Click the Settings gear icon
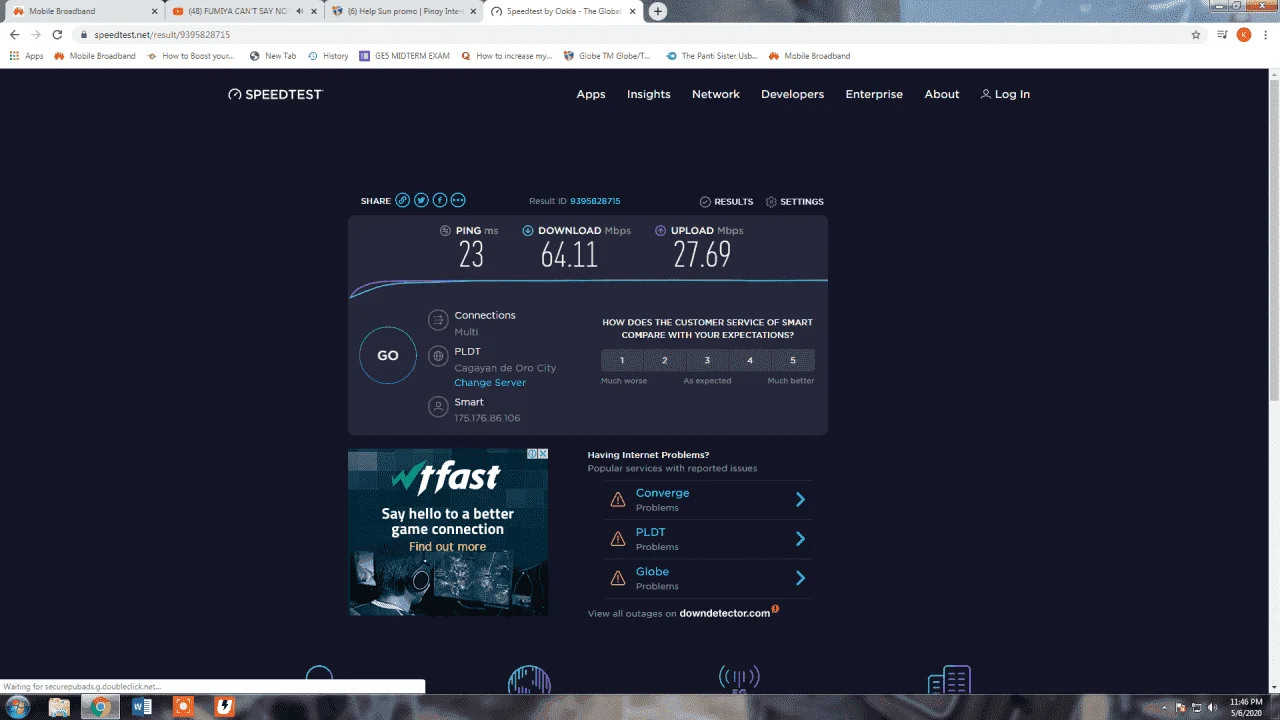The height and width of the screenshot is (720, 1280). pyautogui.click(x=771, y=202)
